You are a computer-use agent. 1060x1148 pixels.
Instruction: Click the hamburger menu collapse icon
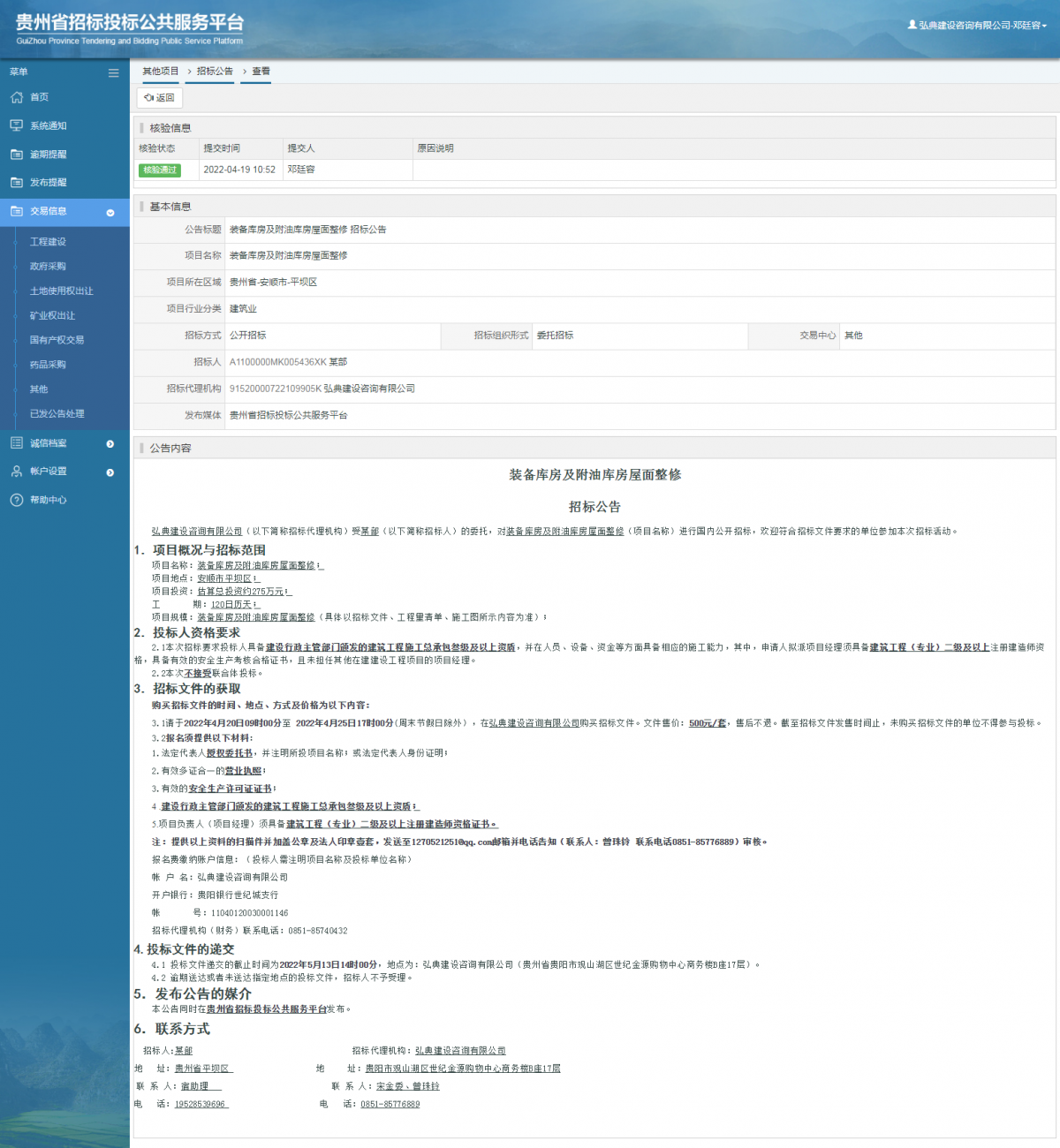113,72
